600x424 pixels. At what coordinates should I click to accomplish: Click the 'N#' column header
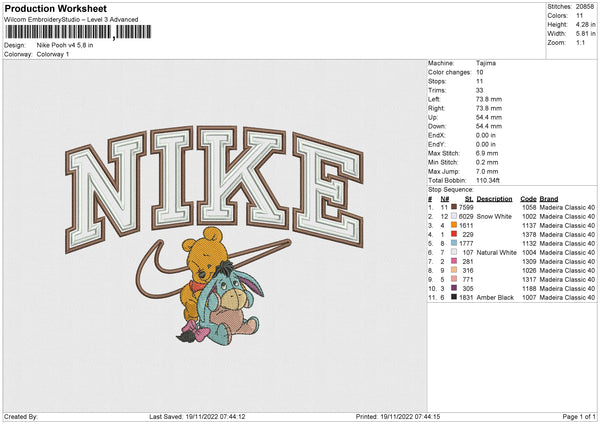445,199
